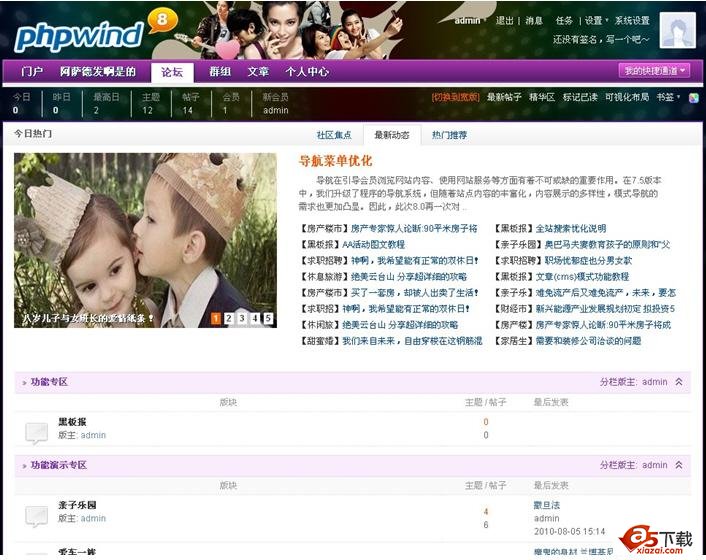Click the 黑板报 forum speech bubble icon
The width and height of the screenshot is (706, 560).
(36, 433)
